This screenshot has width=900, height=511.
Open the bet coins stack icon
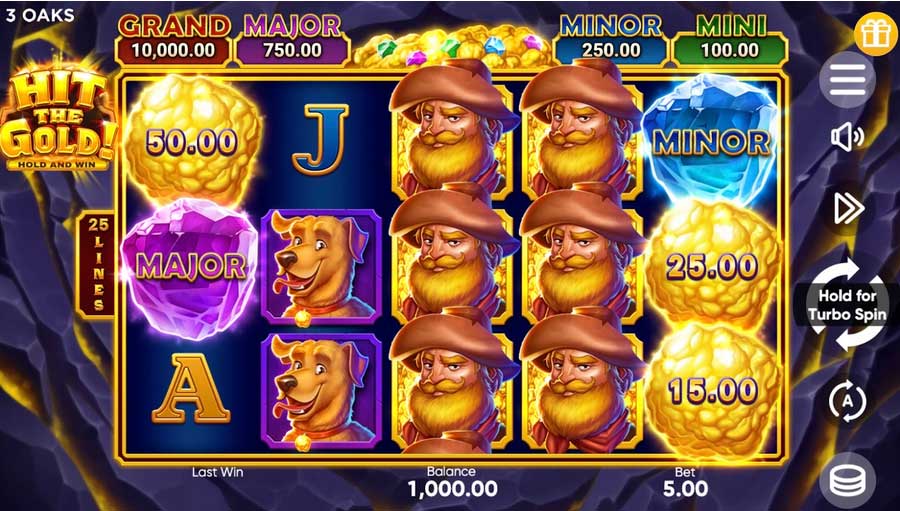(847, 480)
